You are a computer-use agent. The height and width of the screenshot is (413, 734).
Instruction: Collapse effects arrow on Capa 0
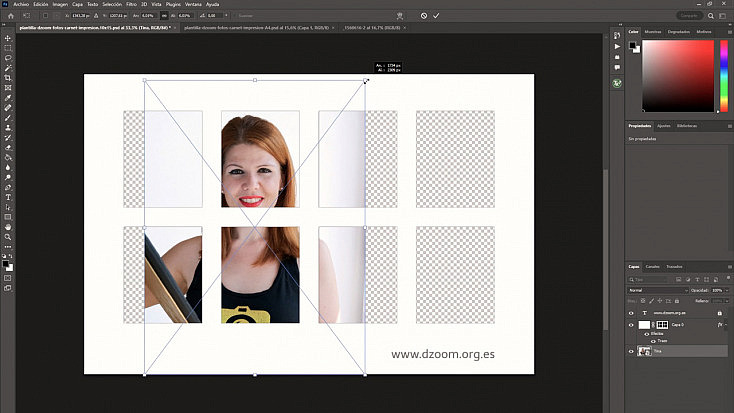pos(726,324)
